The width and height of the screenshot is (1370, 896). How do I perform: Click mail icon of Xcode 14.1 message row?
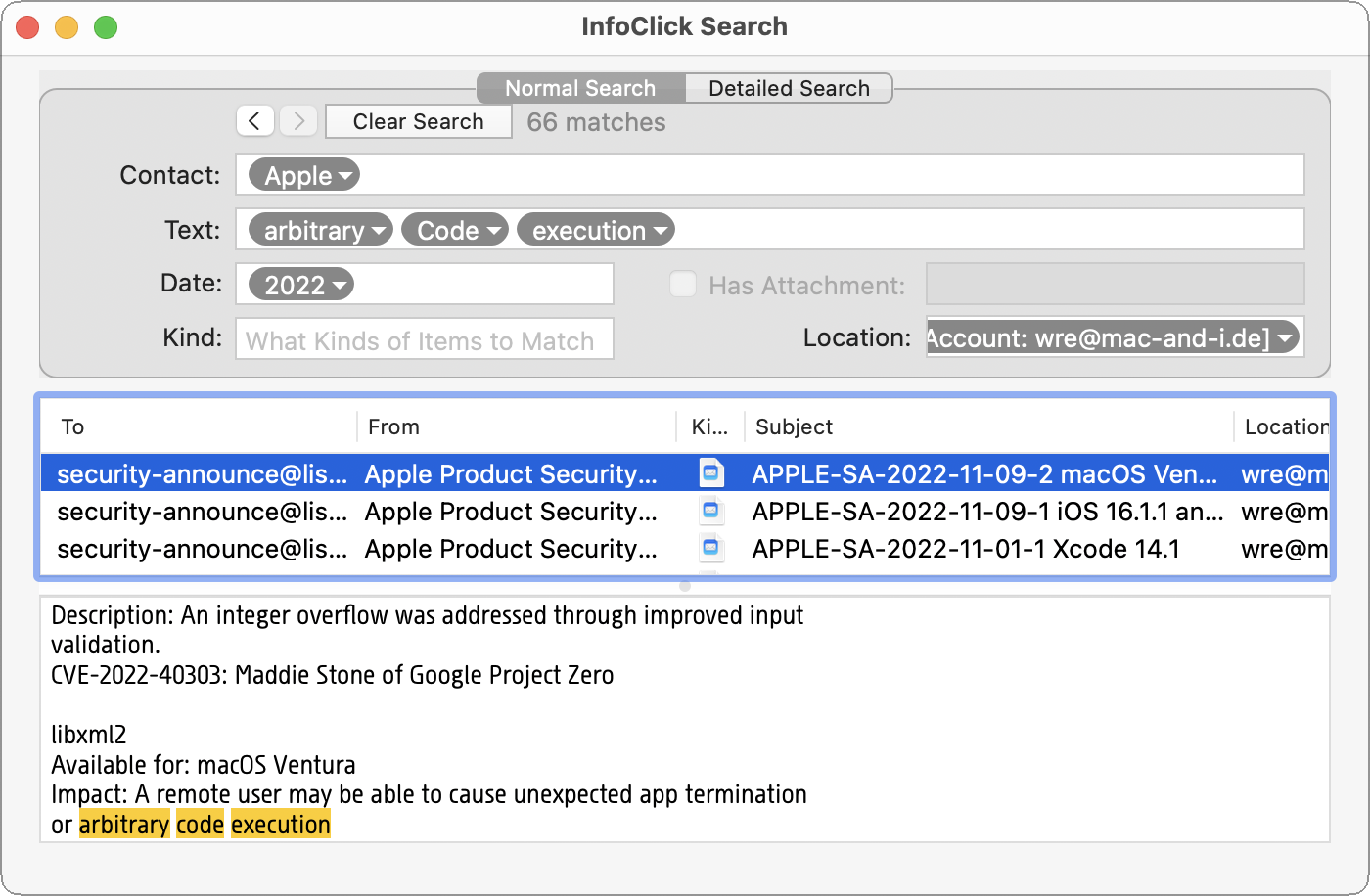[x=711, y=549]
